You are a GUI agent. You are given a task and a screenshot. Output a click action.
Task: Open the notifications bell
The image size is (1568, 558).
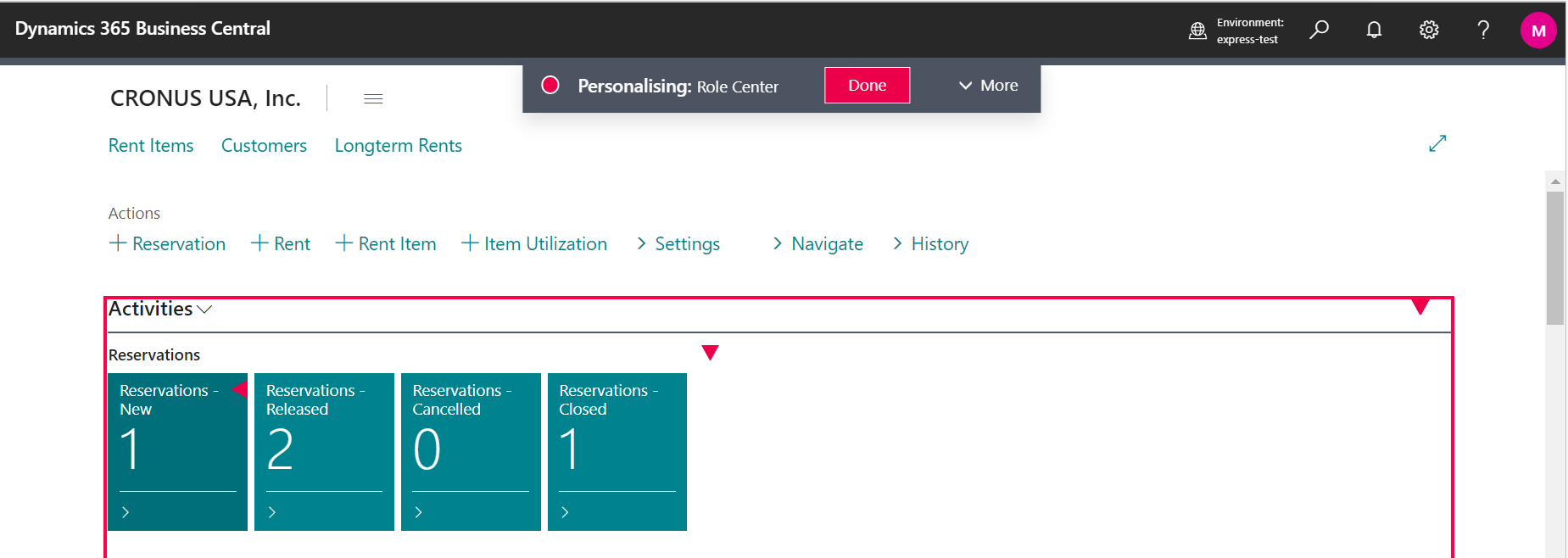1374,30
